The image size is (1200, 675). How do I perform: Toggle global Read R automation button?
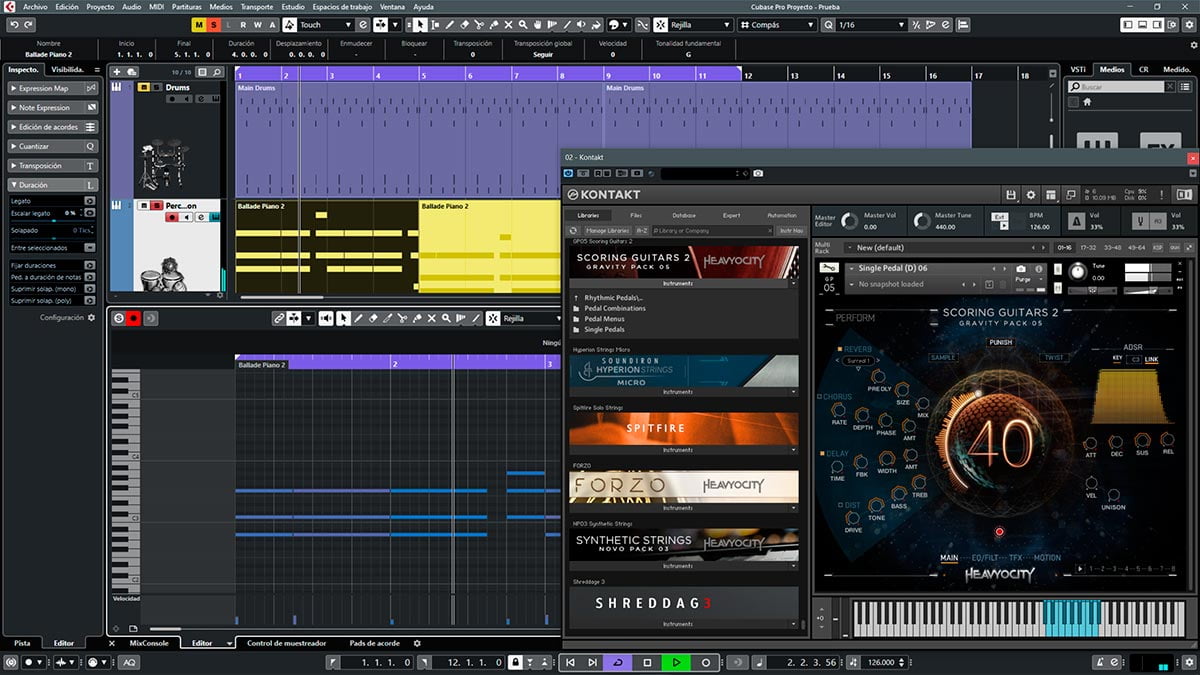click(243, 24)
